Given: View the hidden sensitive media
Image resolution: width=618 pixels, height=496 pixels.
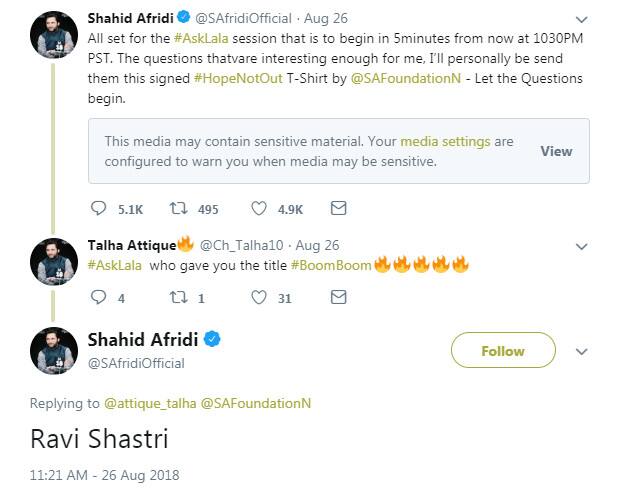Looking at the screenshot, I should click(x=556, y=151).
